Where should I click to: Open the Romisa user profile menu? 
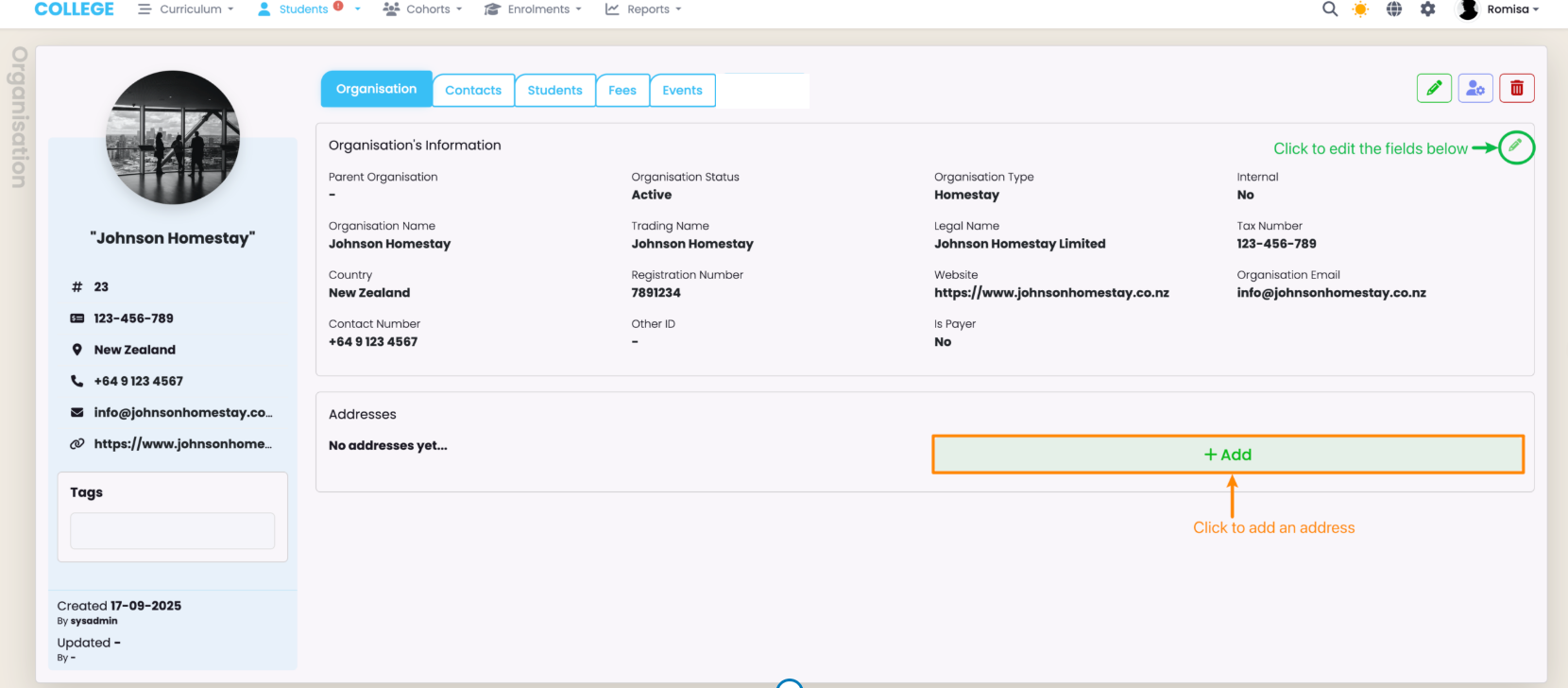point(1499,9)
